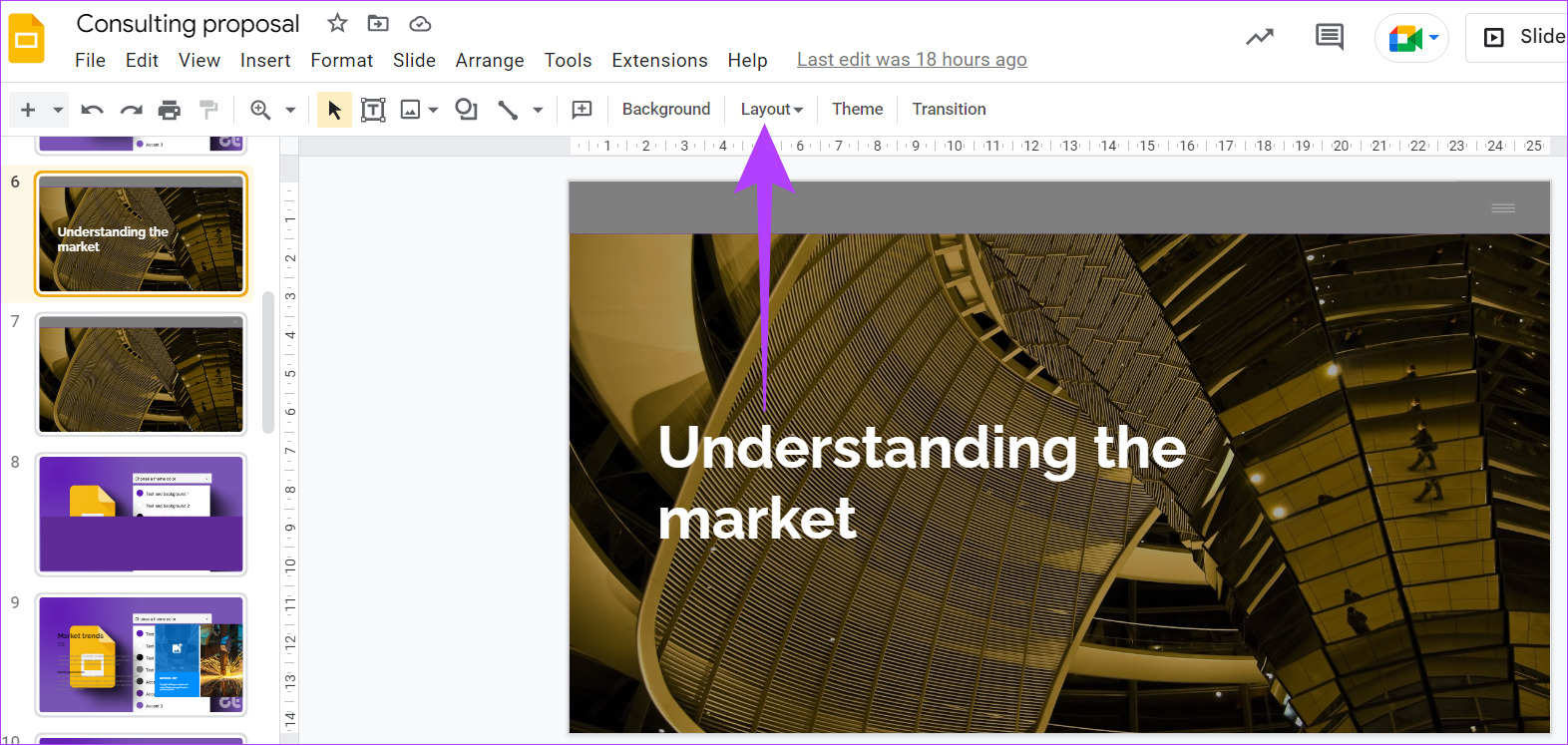Redo the last action

tap(131, 110)
